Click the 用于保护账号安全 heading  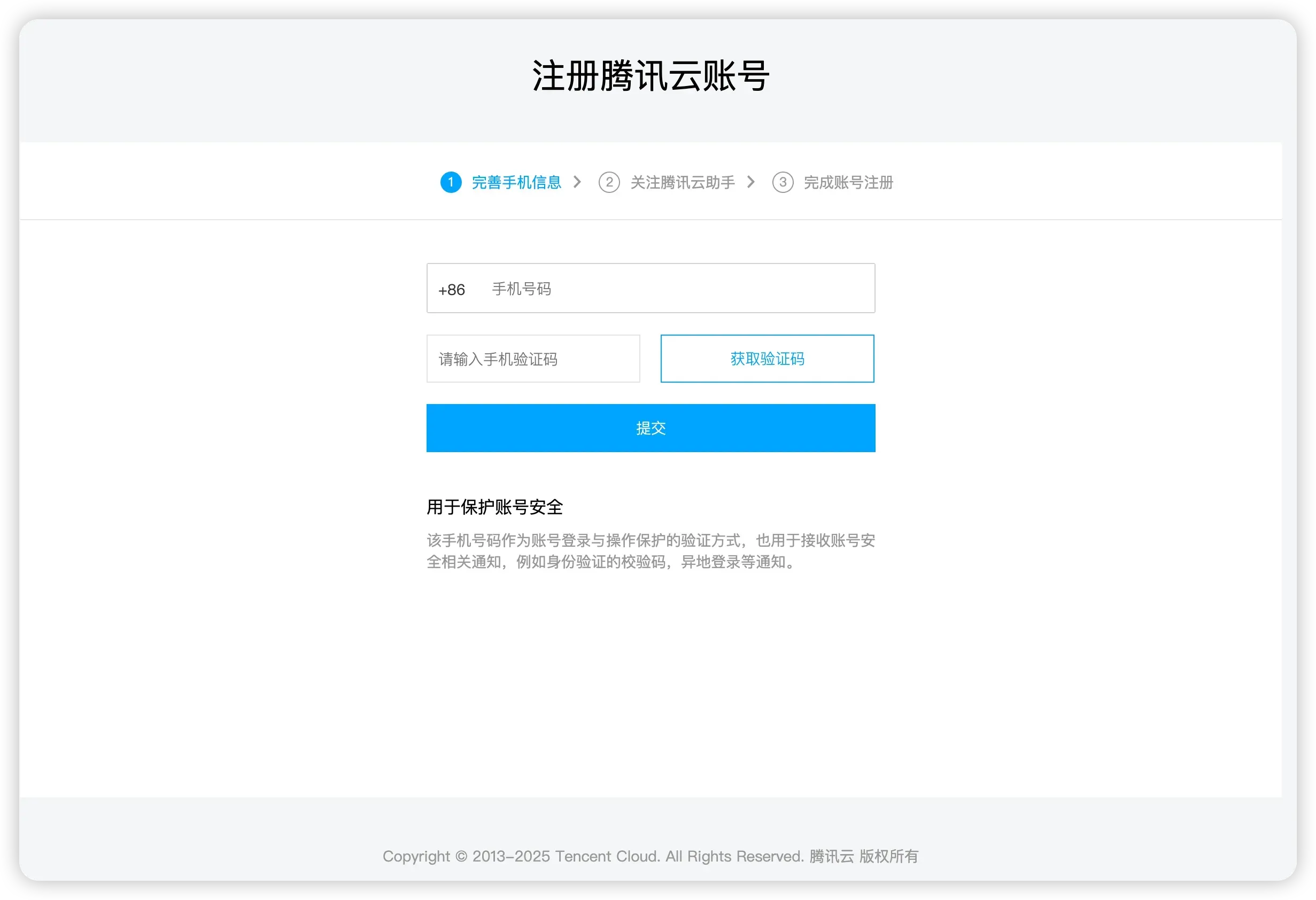point(494,507)
